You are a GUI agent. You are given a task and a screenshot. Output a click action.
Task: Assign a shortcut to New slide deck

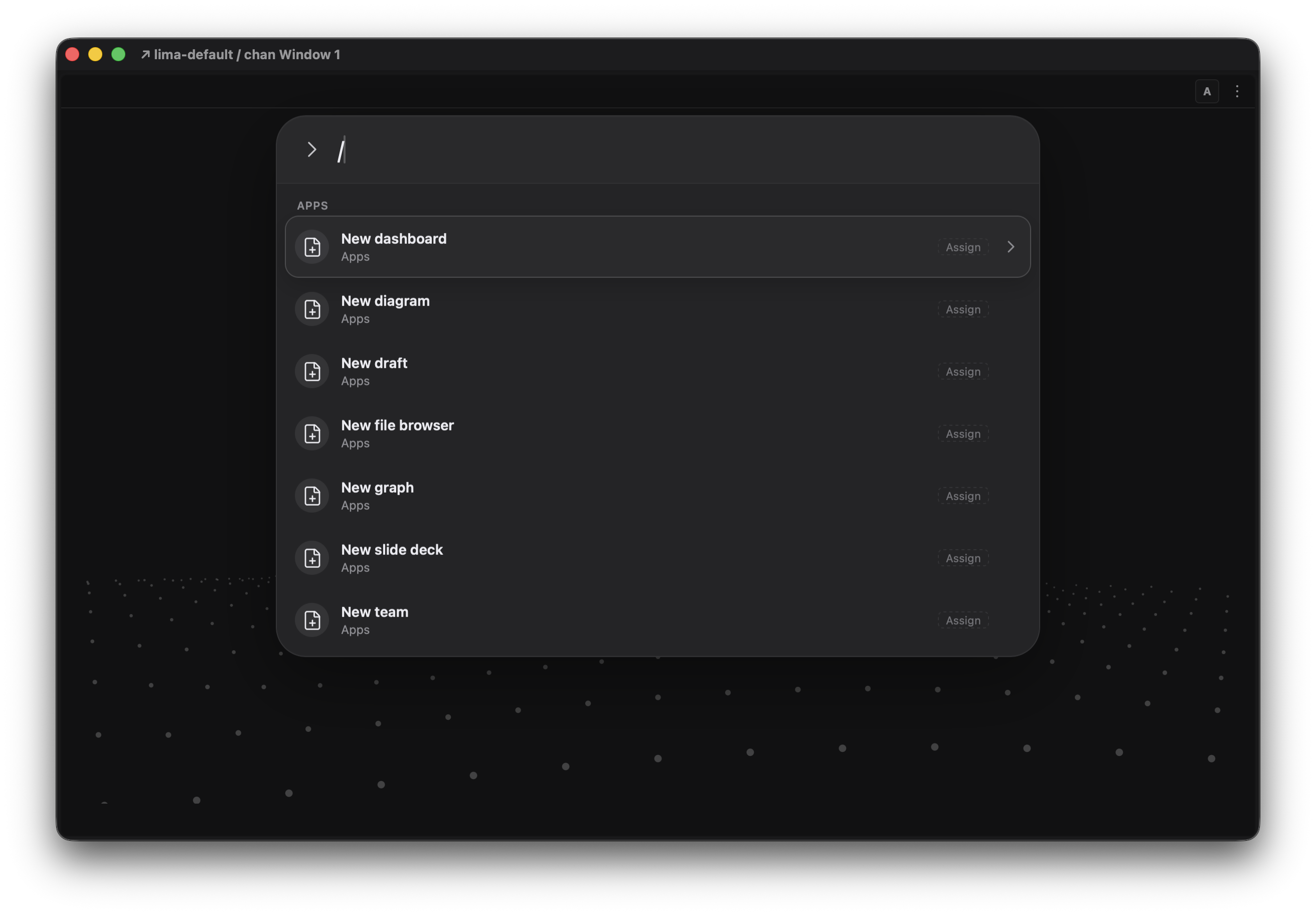963,558
